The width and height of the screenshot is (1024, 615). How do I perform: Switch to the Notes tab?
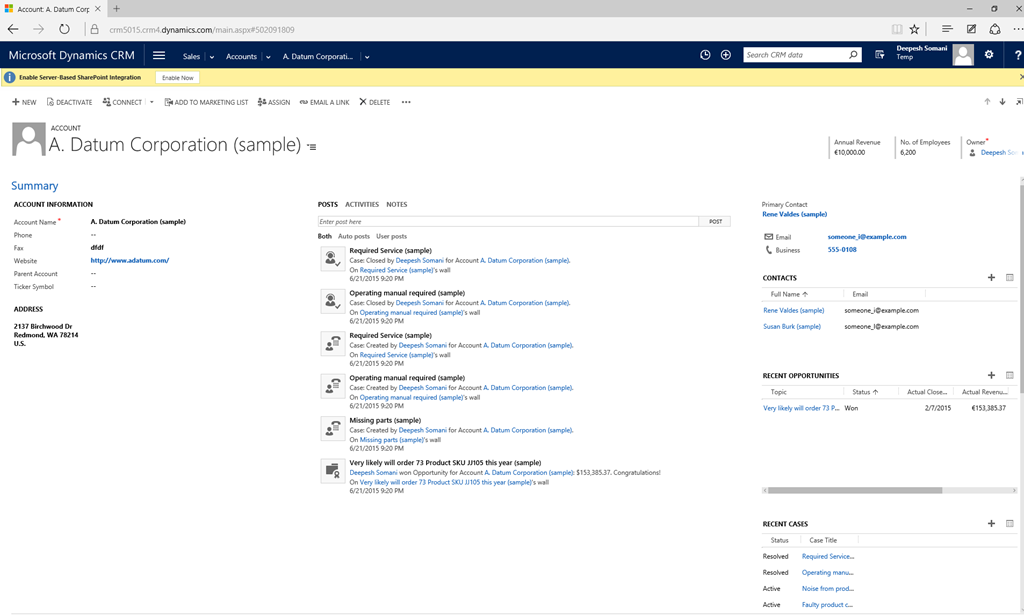396,204
